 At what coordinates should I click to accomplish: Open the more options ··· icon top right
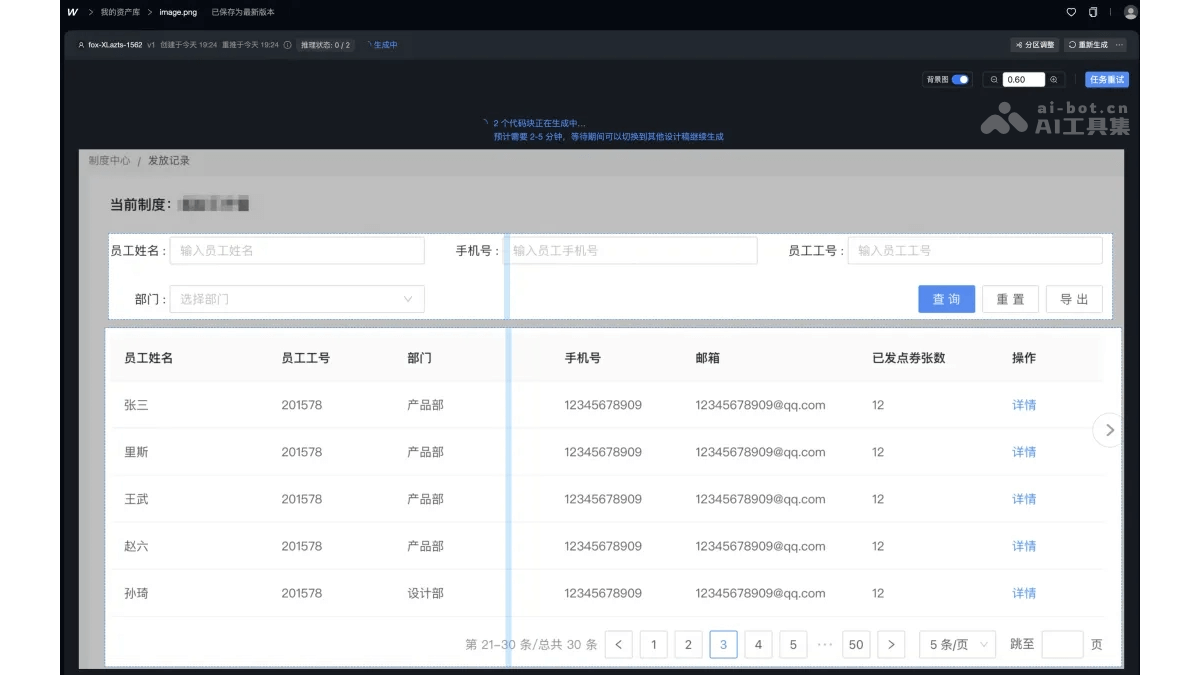click(x=1119, y=45)
